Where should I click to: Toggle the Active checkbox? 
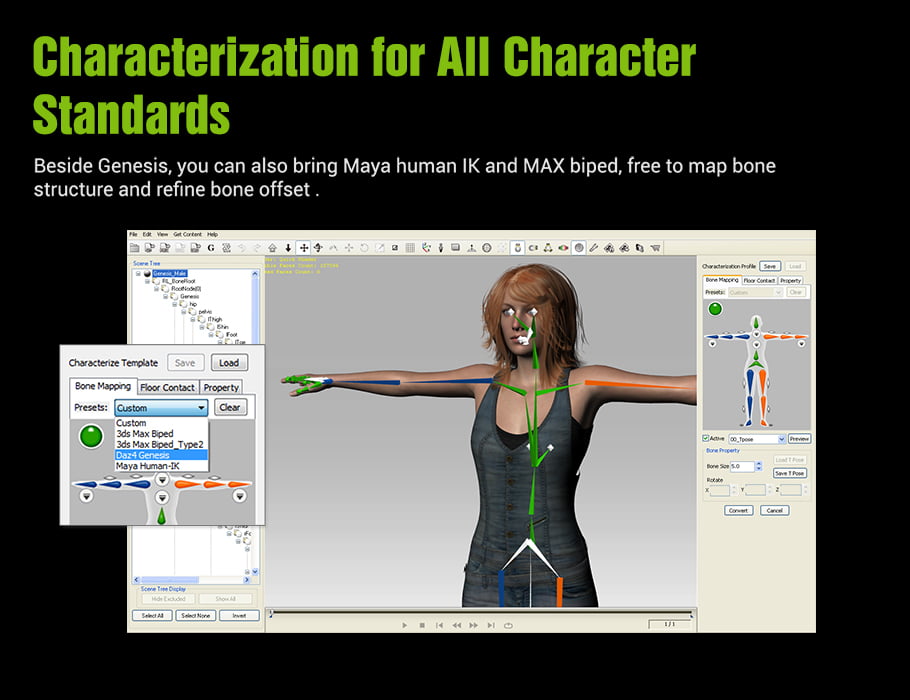[706, 438]
